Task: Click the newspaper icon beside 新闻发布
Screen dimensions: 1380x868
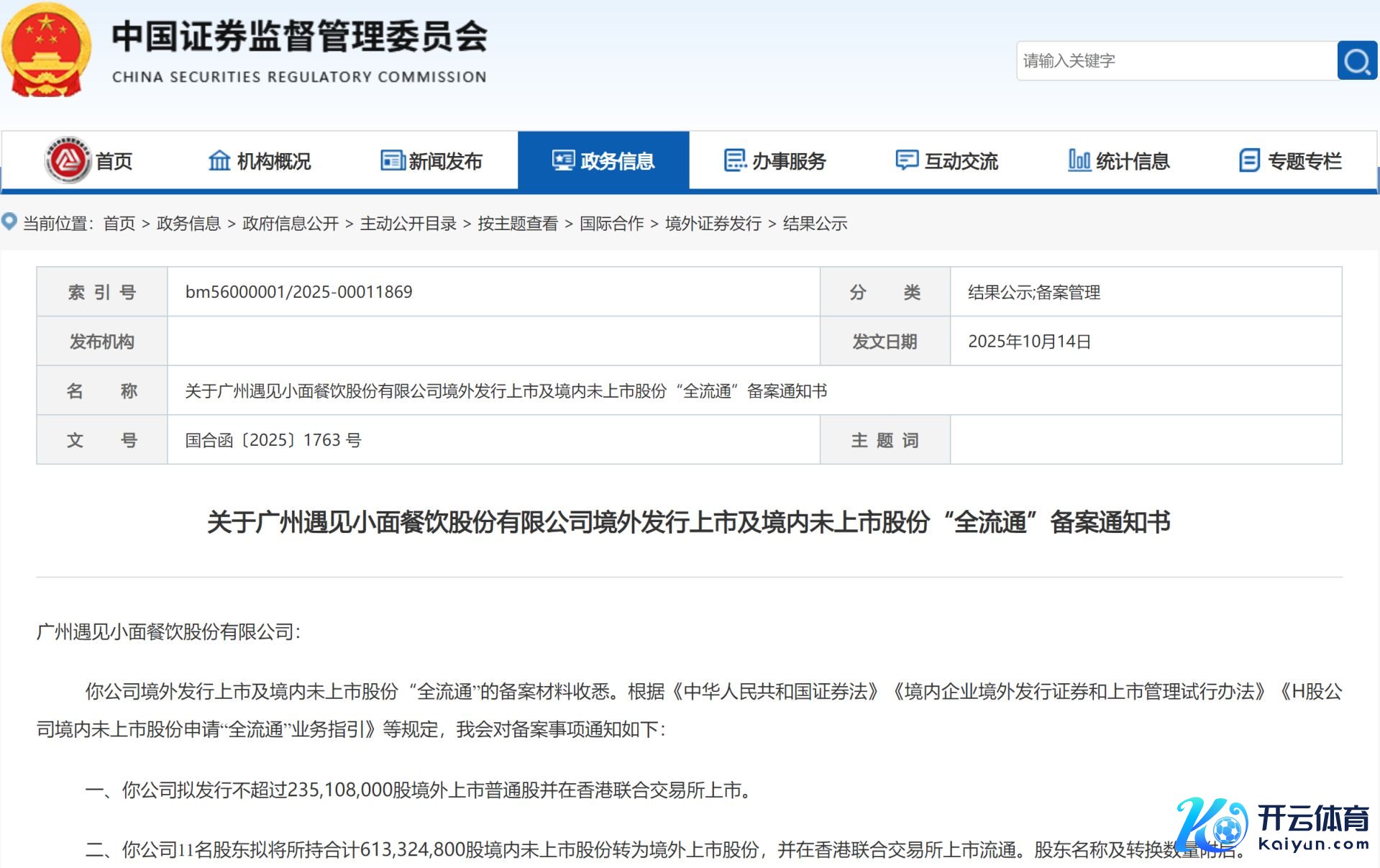Action: [x=393, y=160]
